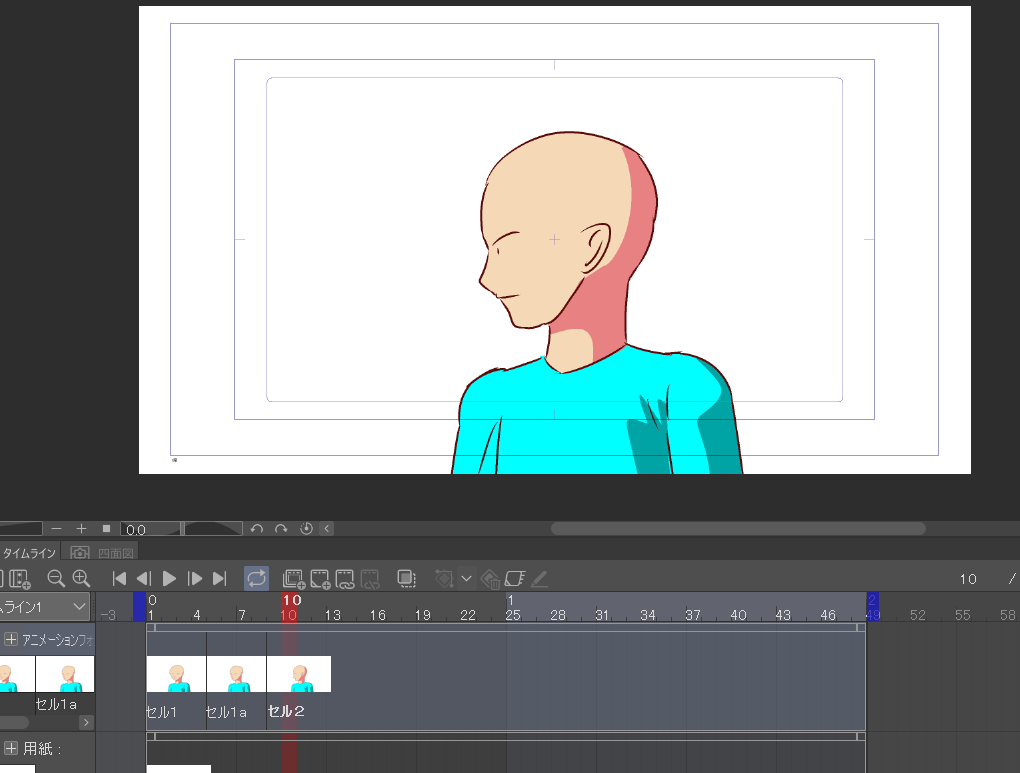Click the Redo arrow icon
The image size is (1020, 773).
coord(282,528)
